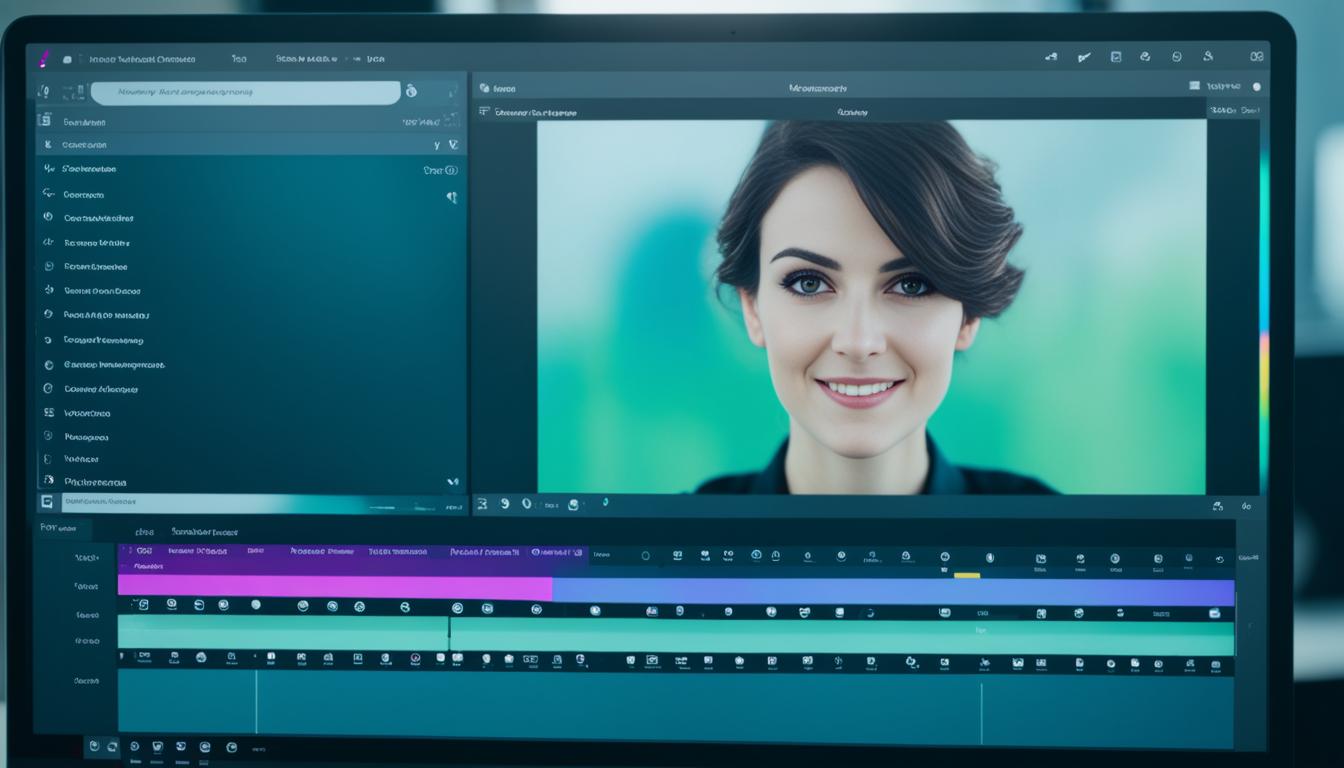Click the rightmost round icon in the bottom toolbar
Viewport: 1344px width, 768px height.
coord(231,747)
